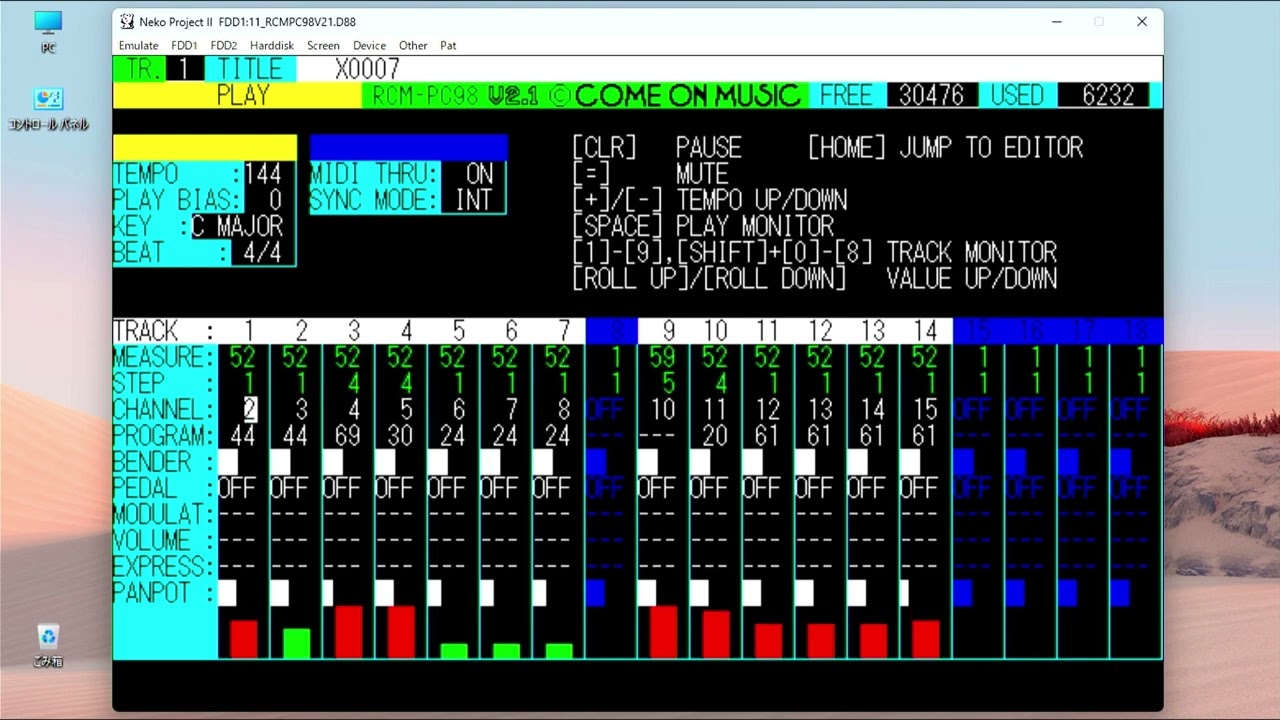Select track 1 column header
The height and width of the screenshot is (720, 1280).
248,331
